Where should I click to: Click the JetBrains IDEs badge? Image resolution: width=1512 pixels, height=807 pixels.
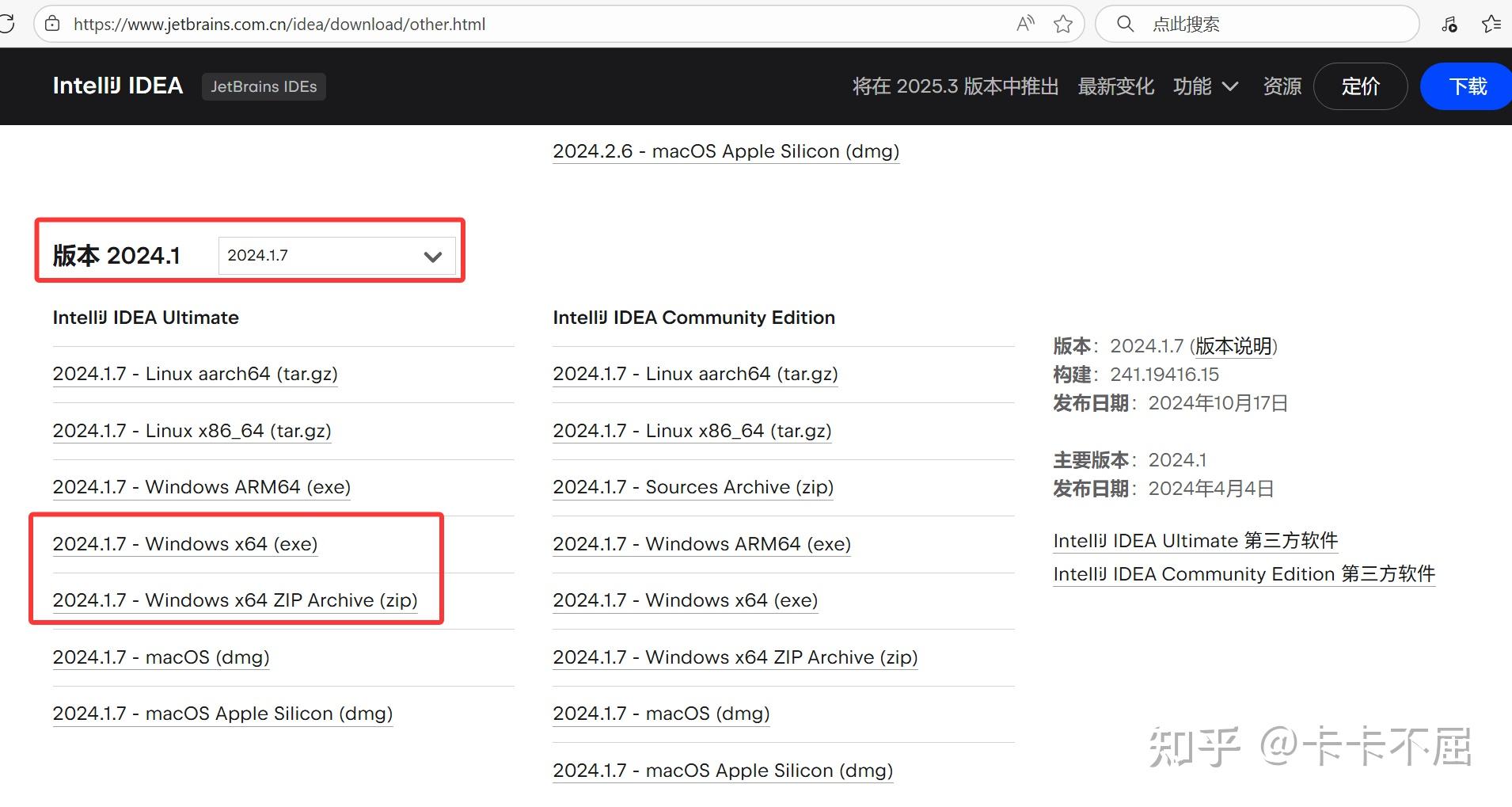(264, 86)
